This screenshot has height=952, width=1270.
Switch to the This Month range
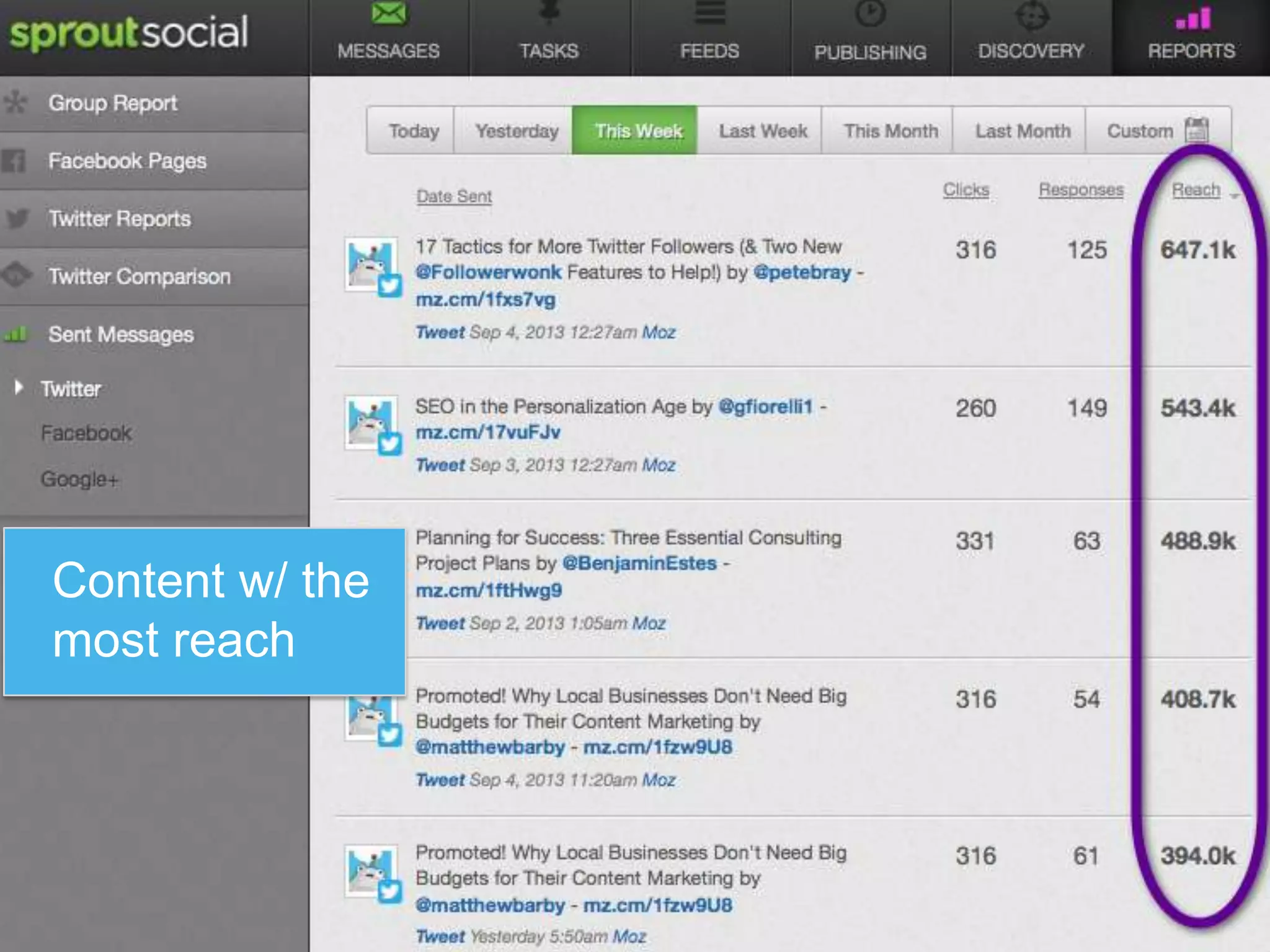click(x=890, y=131)
